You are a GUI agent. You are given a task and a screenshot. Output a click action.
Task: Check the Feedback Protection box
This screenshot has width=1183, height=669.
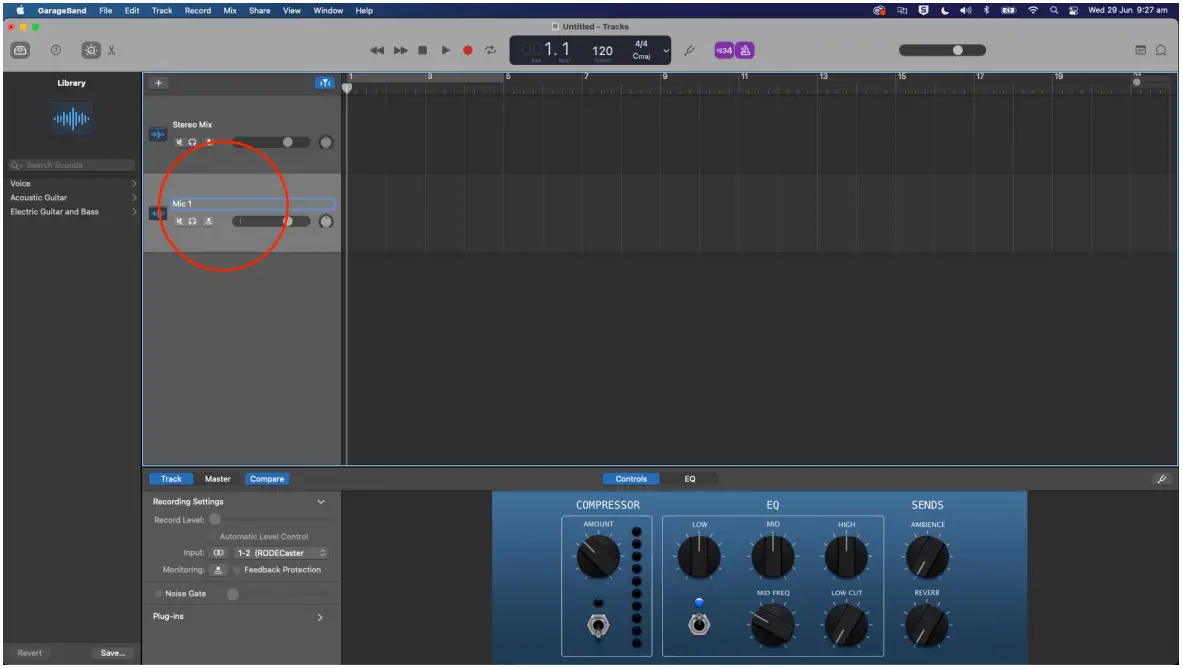click(x=236, y=570)
